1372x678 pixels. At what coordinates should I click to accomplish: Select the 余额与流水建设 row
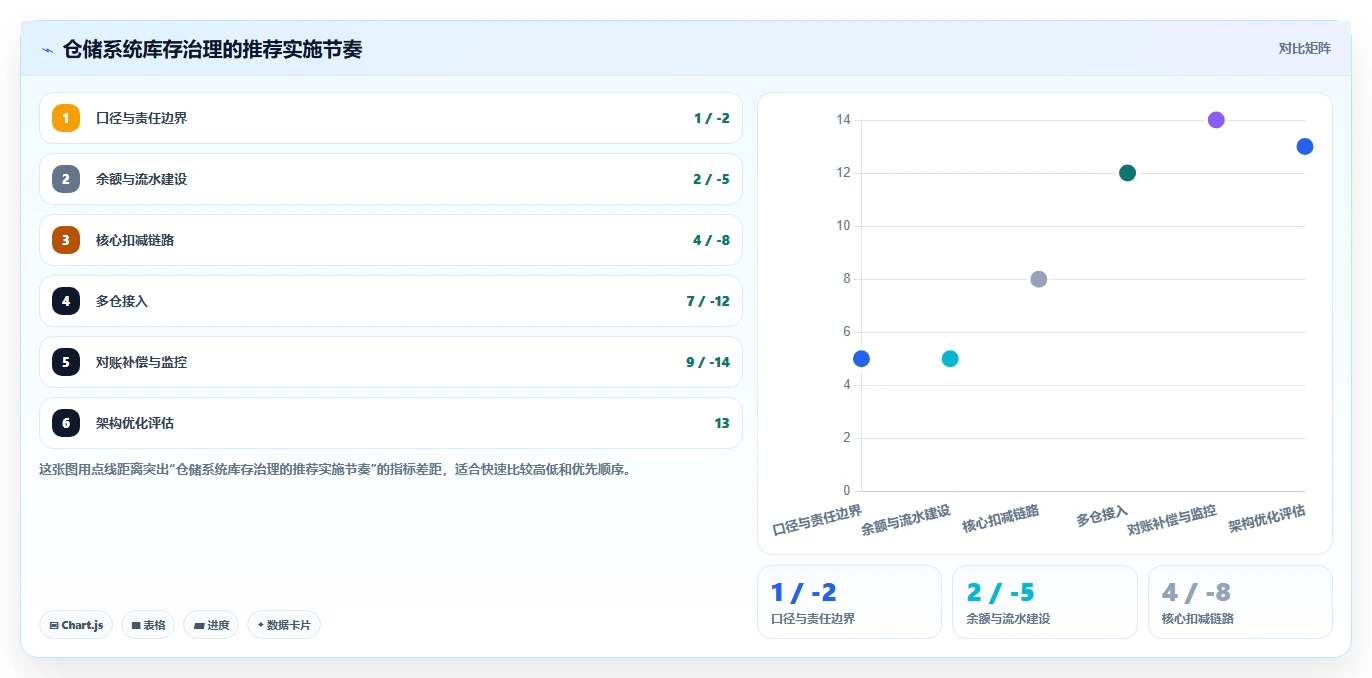[x=391, y=179]
